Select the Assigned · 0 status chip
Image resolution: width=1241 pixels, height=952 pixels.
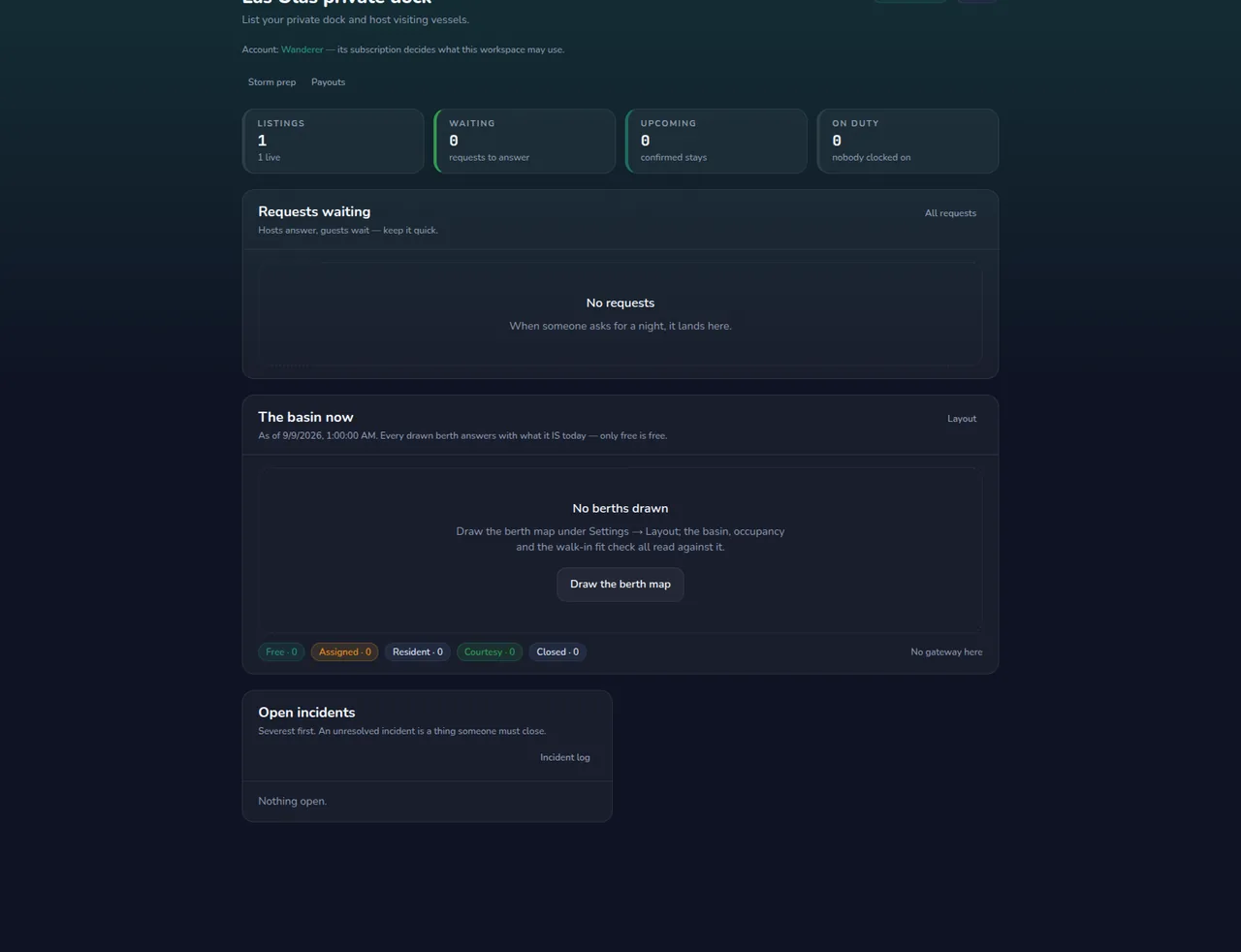pyautogui.click(x=345, y=652)
